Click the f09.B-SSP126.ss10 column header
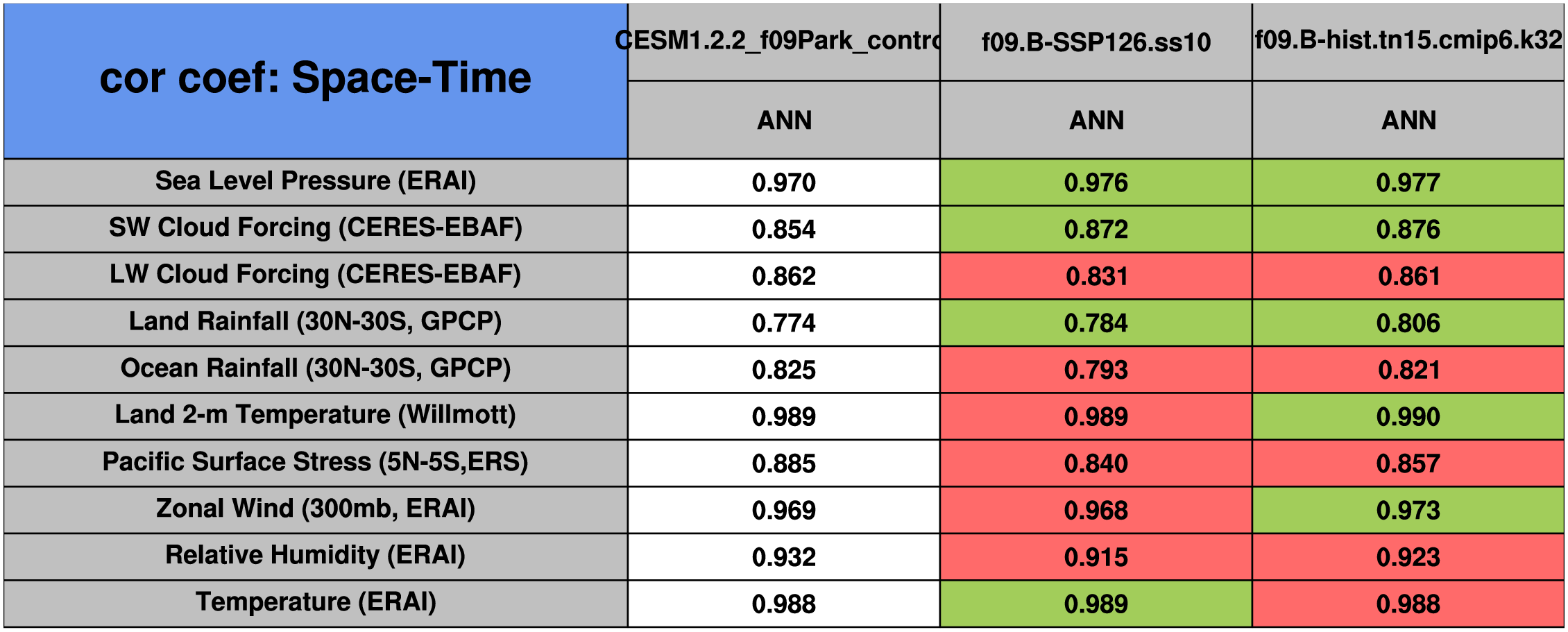This screenshot has height=632, width=1568. (1096, 42)
